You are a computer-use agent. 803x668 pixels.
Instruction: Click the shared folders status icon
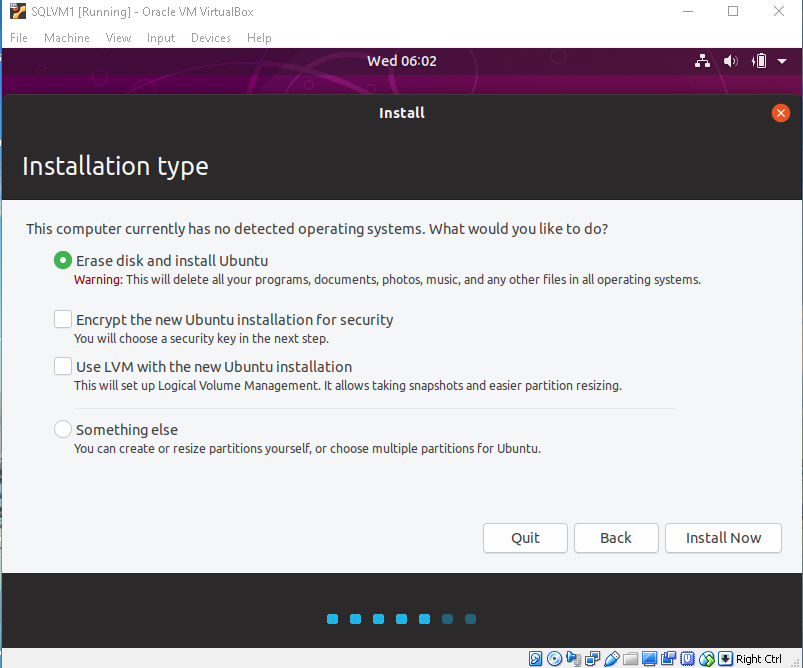[x=630, y=659]
